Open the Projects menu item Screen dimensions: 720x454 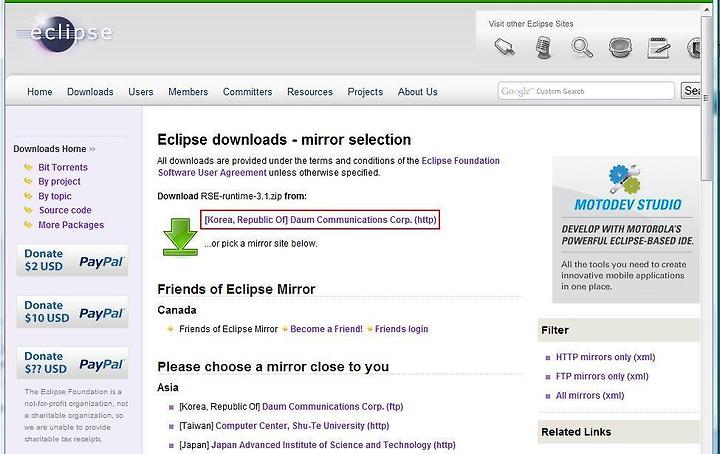(365, 92)
